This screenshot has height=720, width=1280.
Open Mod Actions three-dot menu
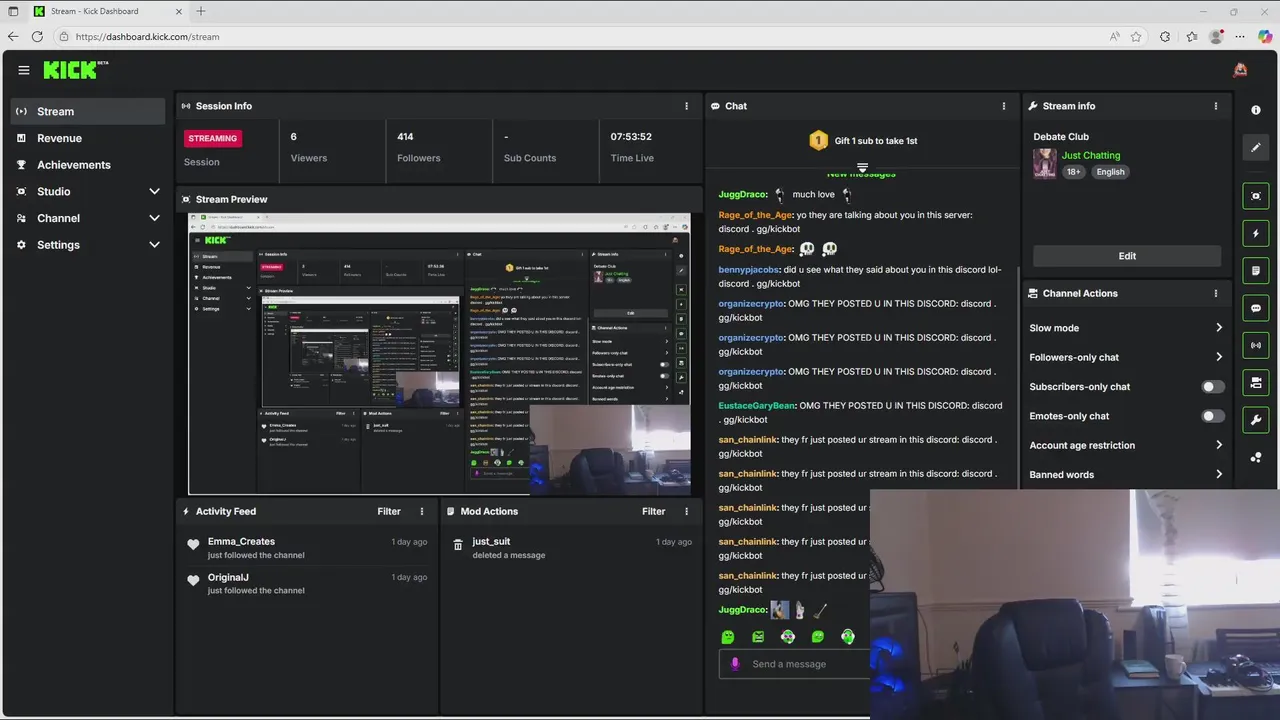686,511
